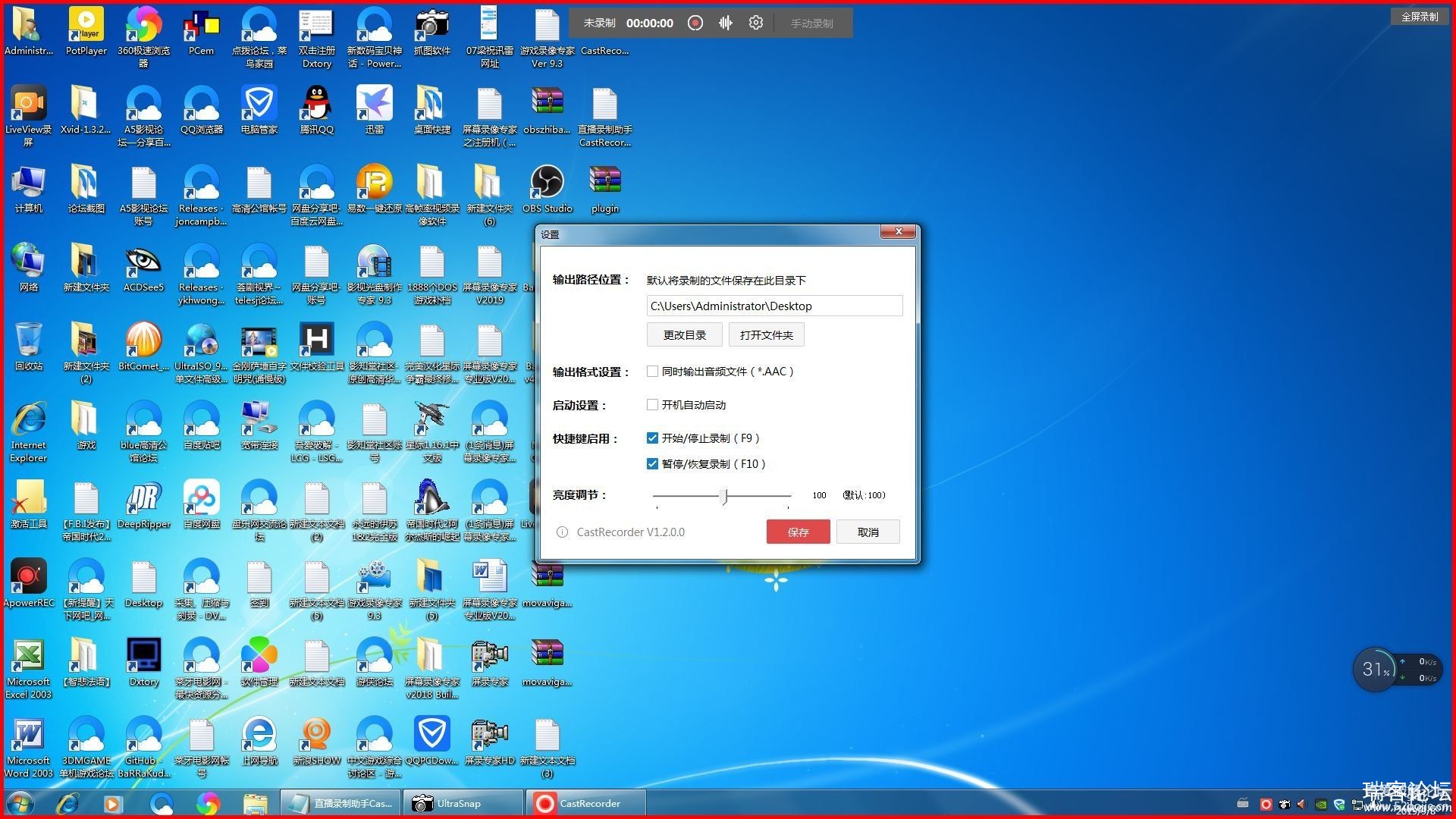Select the 360极速浏览器 desktop icon
The image size is (1456, 819).
(x=144, y=36)
